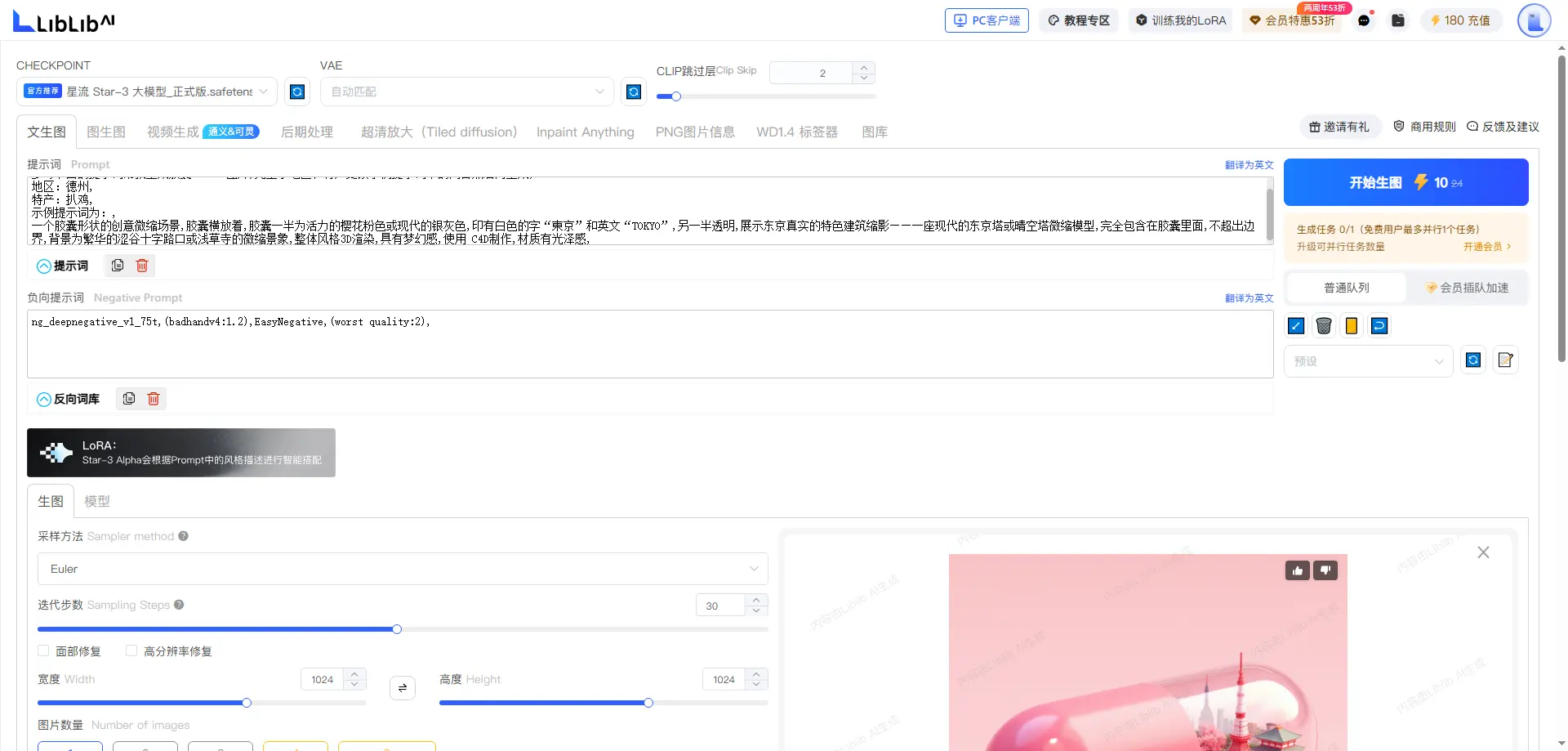The image size is (1568, 751).
Task: Click the notepad icon to edit presets
Action: [1506, 360]
